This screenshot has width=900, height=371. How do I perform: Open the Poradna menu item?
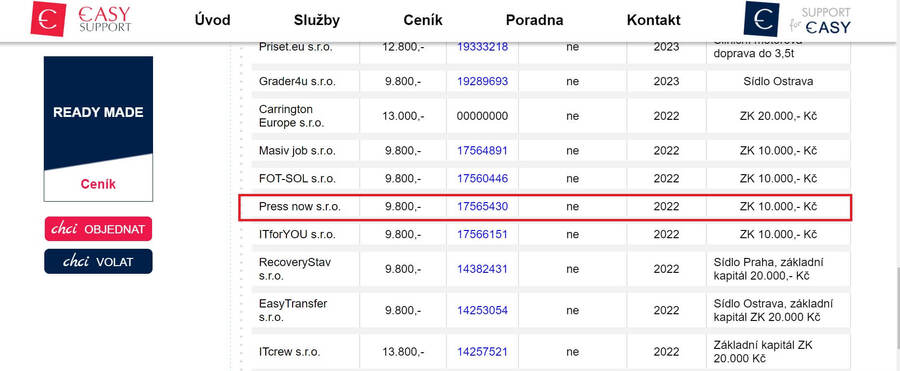point(534,20)
